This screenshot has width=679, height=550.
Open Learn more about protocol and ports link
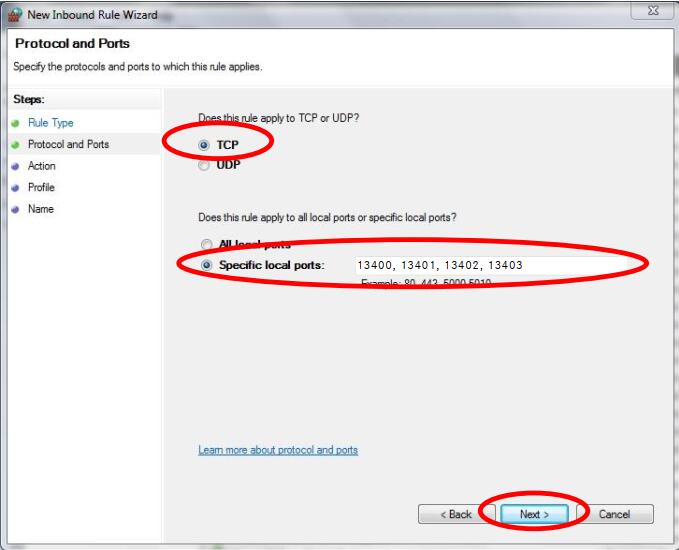pyautogui.click(x=278, y=450)
